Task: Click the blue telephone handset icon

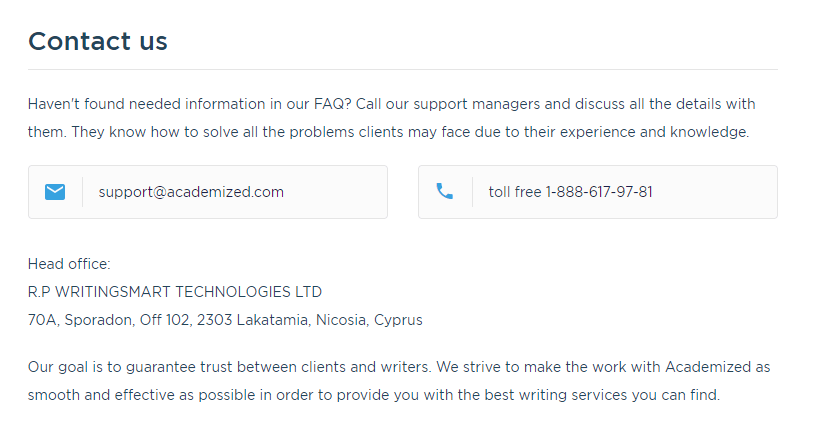Action: tap(445, 191)
